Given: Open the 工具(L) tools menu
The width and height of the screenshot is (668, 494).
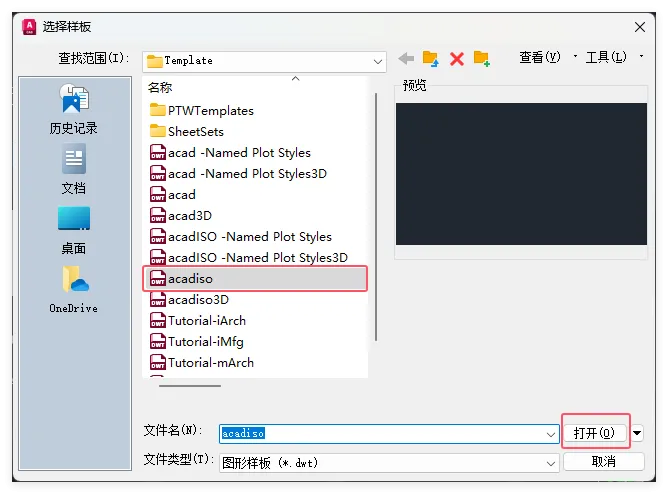Looking at the screenshot, I should click(606, 57).
